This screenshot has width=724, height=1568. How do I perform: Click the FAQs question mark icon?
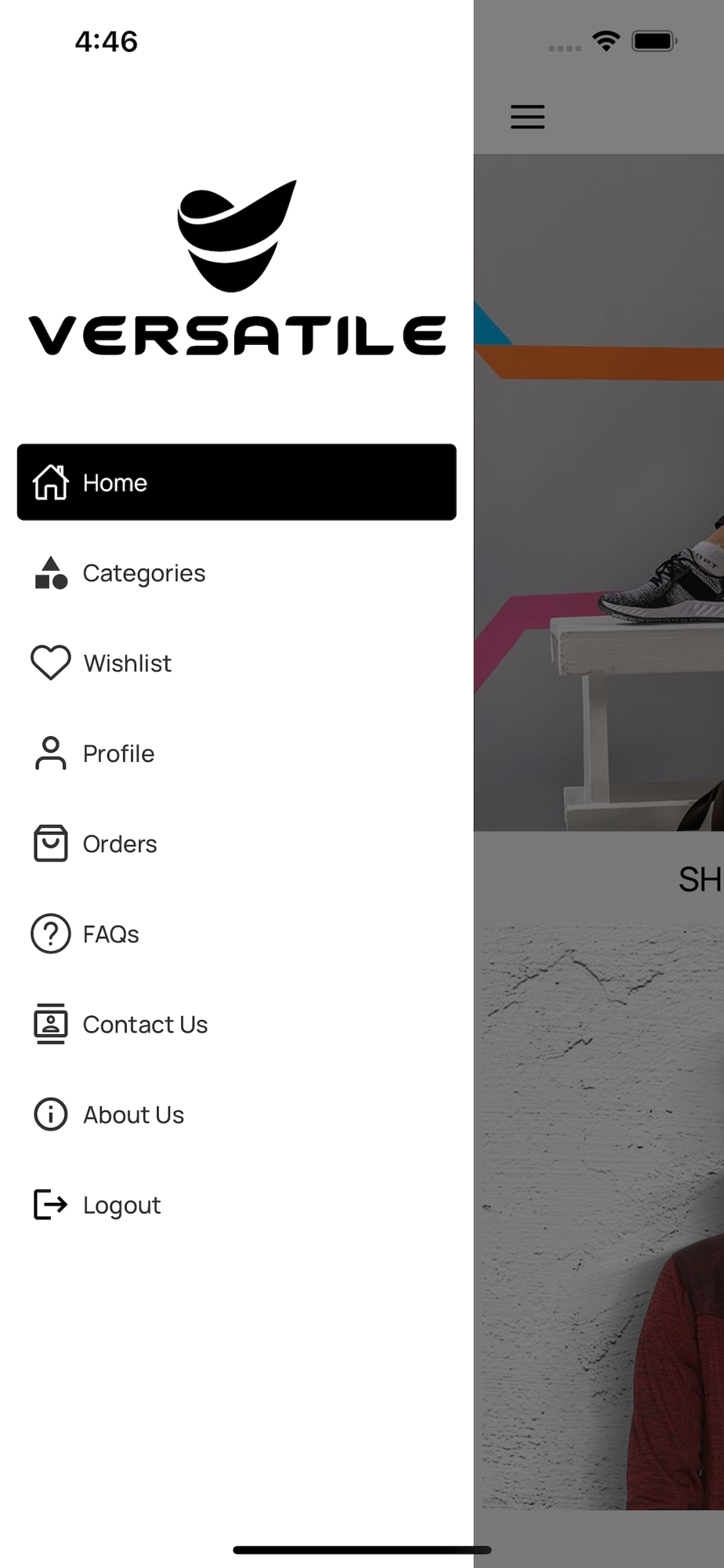click(51, 934)
